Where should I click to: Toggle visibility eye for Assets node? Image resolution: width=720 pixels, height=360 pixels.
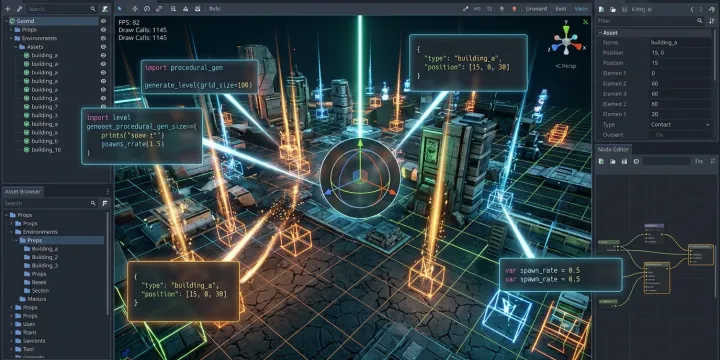[103, 47]
